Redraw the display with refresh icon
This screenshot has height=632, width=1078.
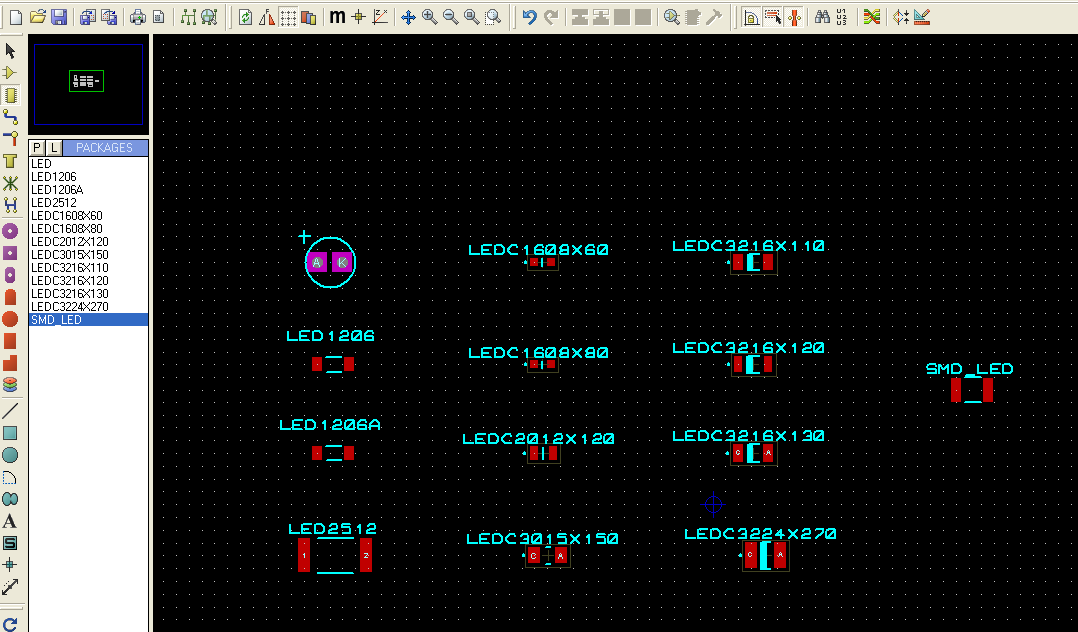[245, 17]
